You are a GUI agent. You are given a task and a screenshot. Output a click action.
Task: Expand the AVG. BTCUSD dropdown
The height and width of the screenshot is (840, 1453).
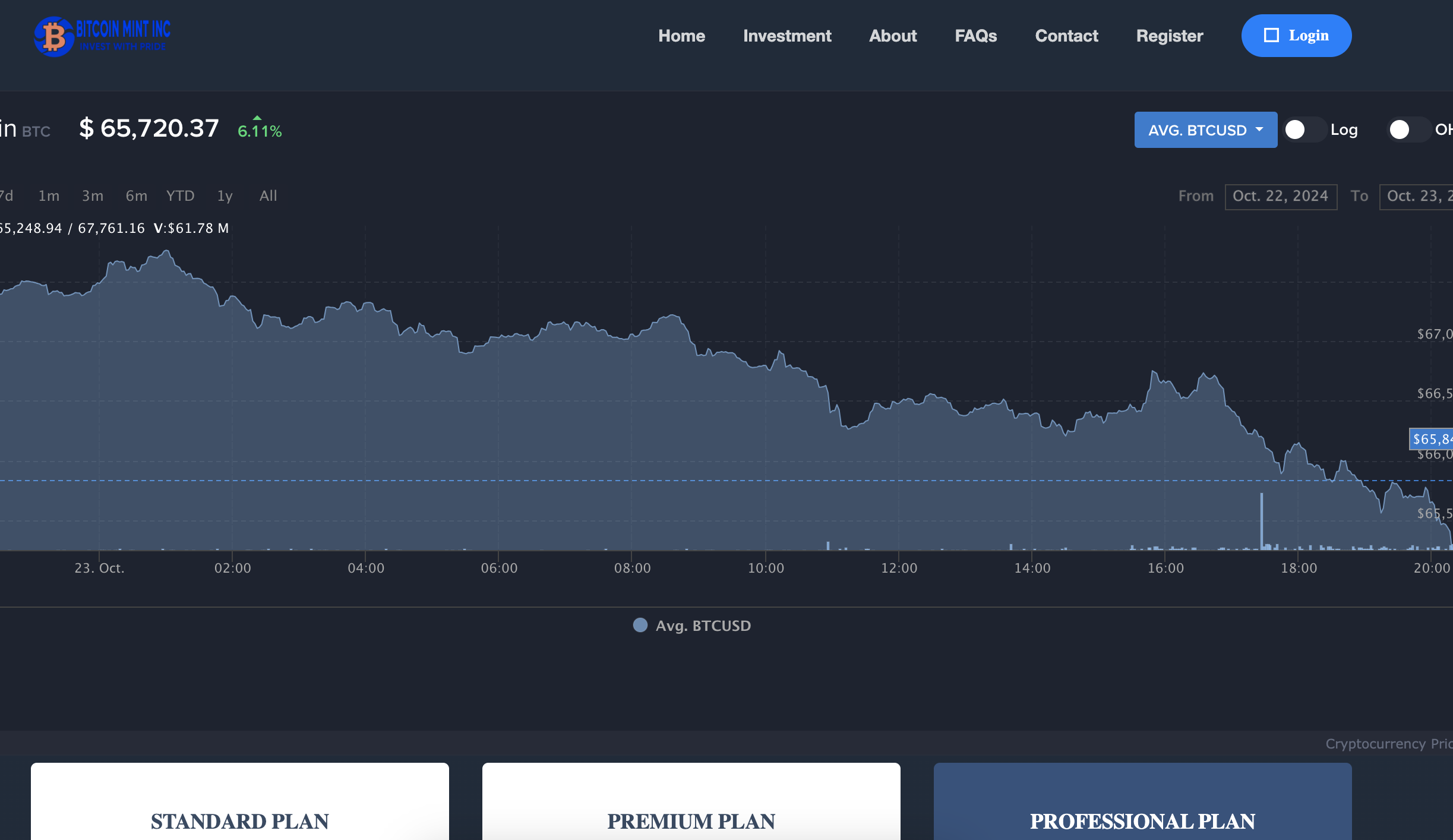[1205, 130]
